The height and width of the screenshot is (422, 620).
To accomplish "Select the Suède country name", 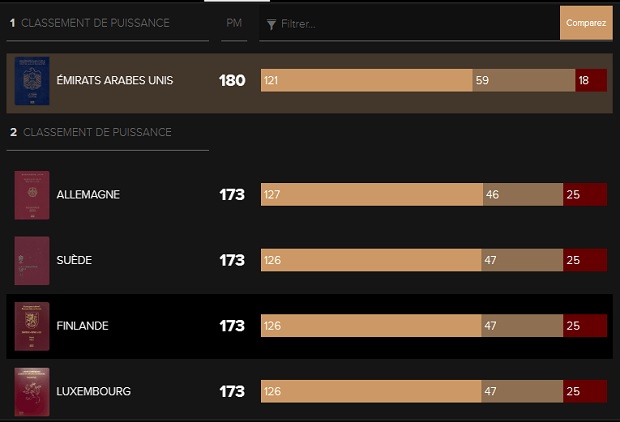I will pyautogui.click(x=74, y=260).
